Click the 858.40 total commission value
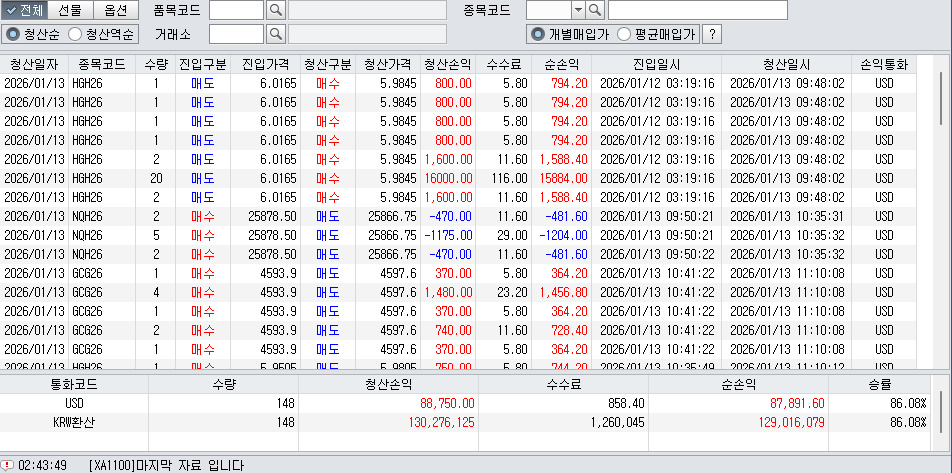 click(625, 404)
